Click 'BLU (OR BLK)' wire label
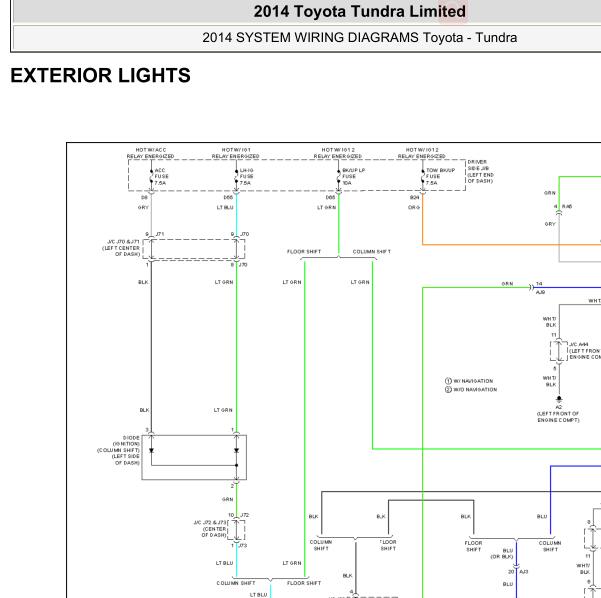The image size is (601, 598). (502, 554)
